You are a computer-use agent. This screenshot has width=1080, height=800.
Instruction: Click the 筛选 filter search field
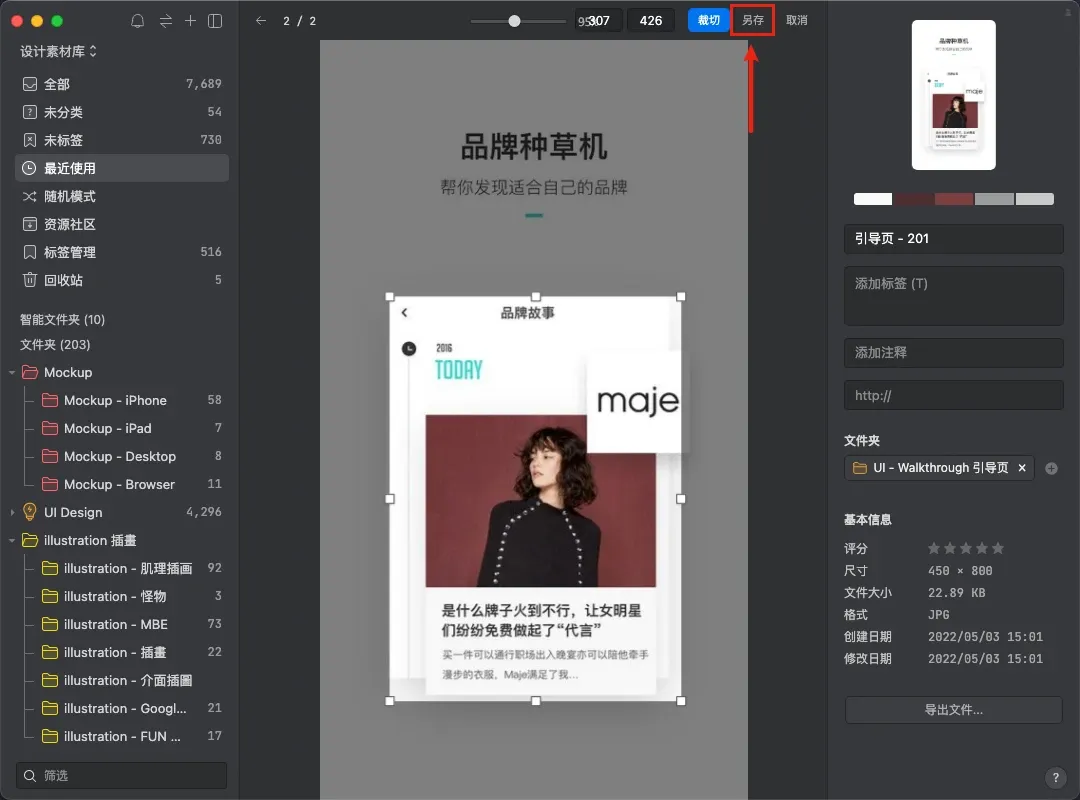pos(122,776)
